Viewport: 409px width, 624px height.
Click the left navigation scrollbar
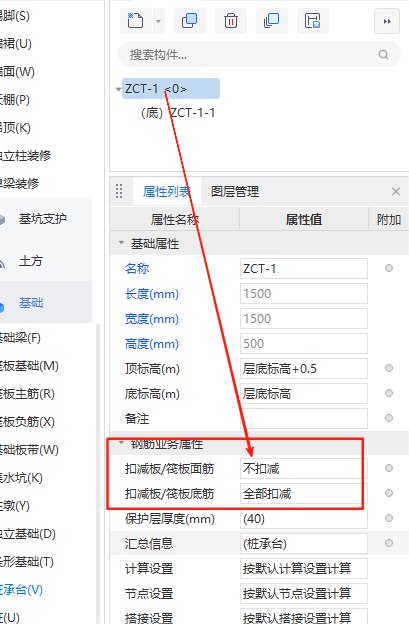pos(98,474)
